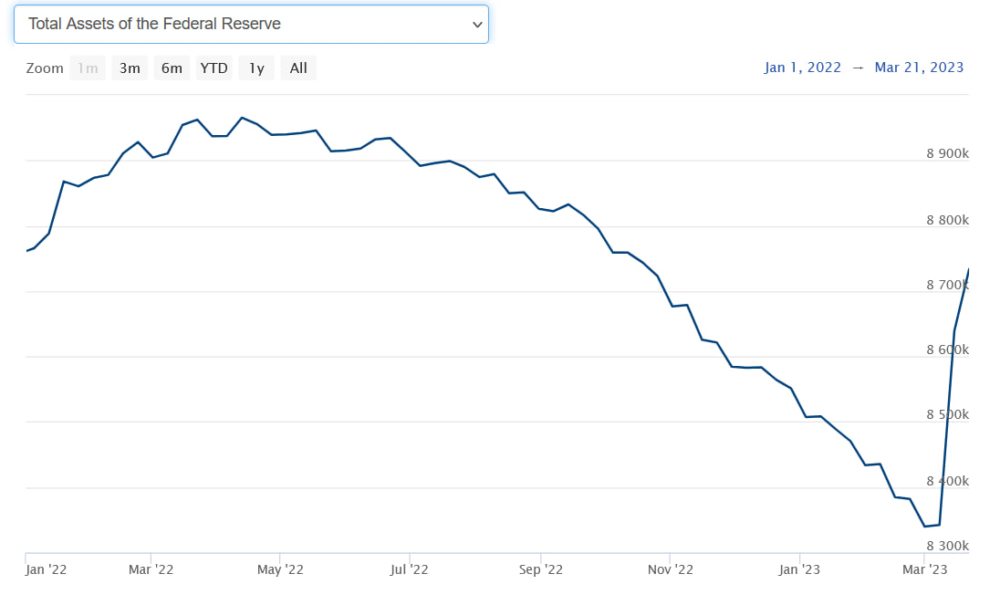The image size is (1000, 595).
Task: Click the Jan '22 x-axis label
Action: [46, 569]
